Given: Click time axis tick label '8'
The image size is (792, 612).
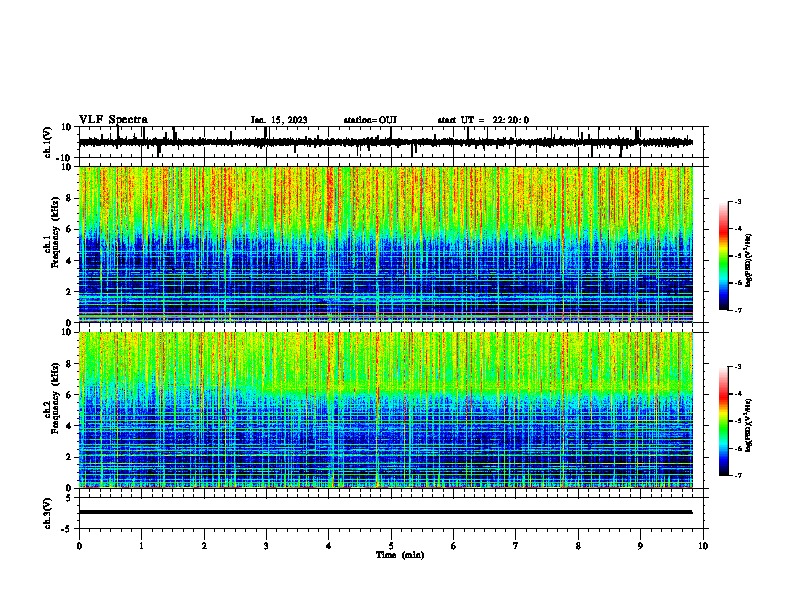Looking at the screenshot, I should [578, 546].
